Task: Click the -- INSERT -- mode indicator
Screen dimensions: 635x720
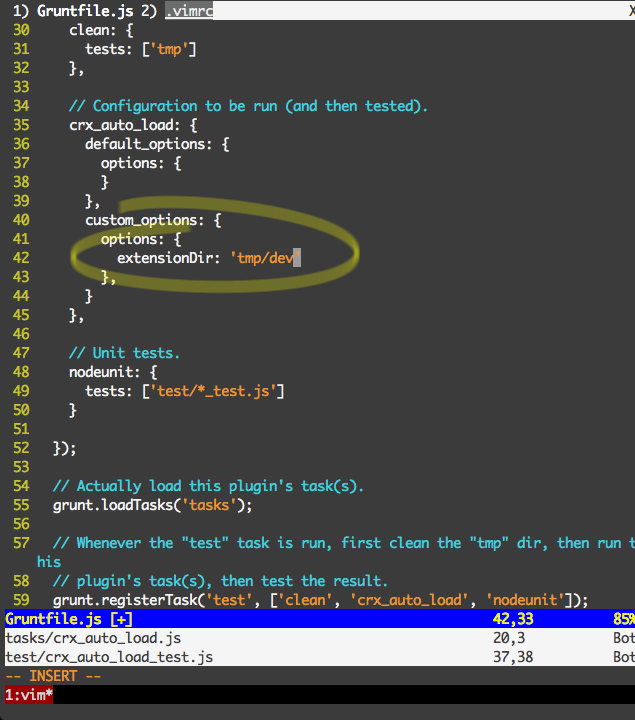Action: [53, 676]
